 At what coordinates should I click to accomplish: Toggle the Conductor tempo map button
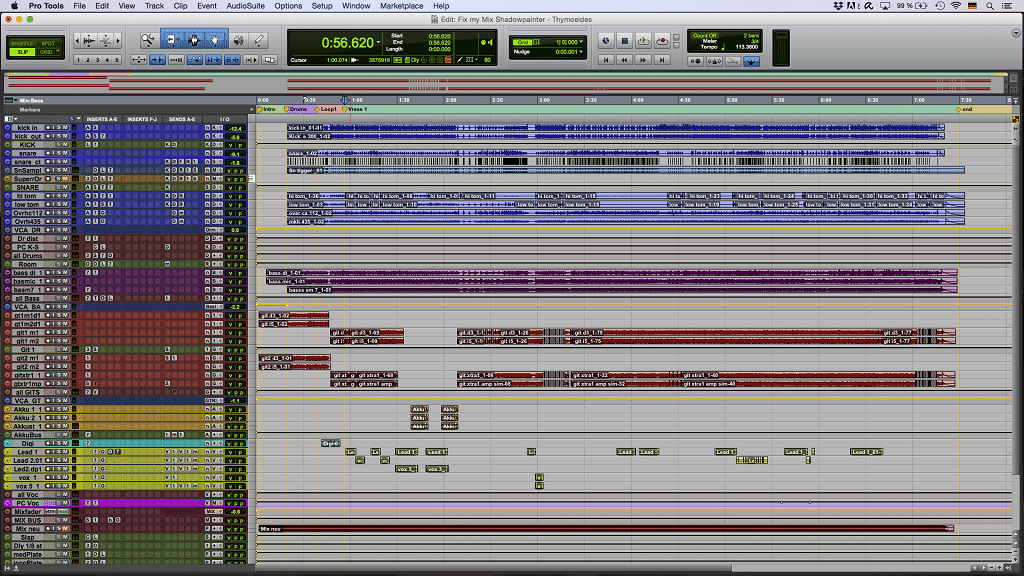coord(752,61)
